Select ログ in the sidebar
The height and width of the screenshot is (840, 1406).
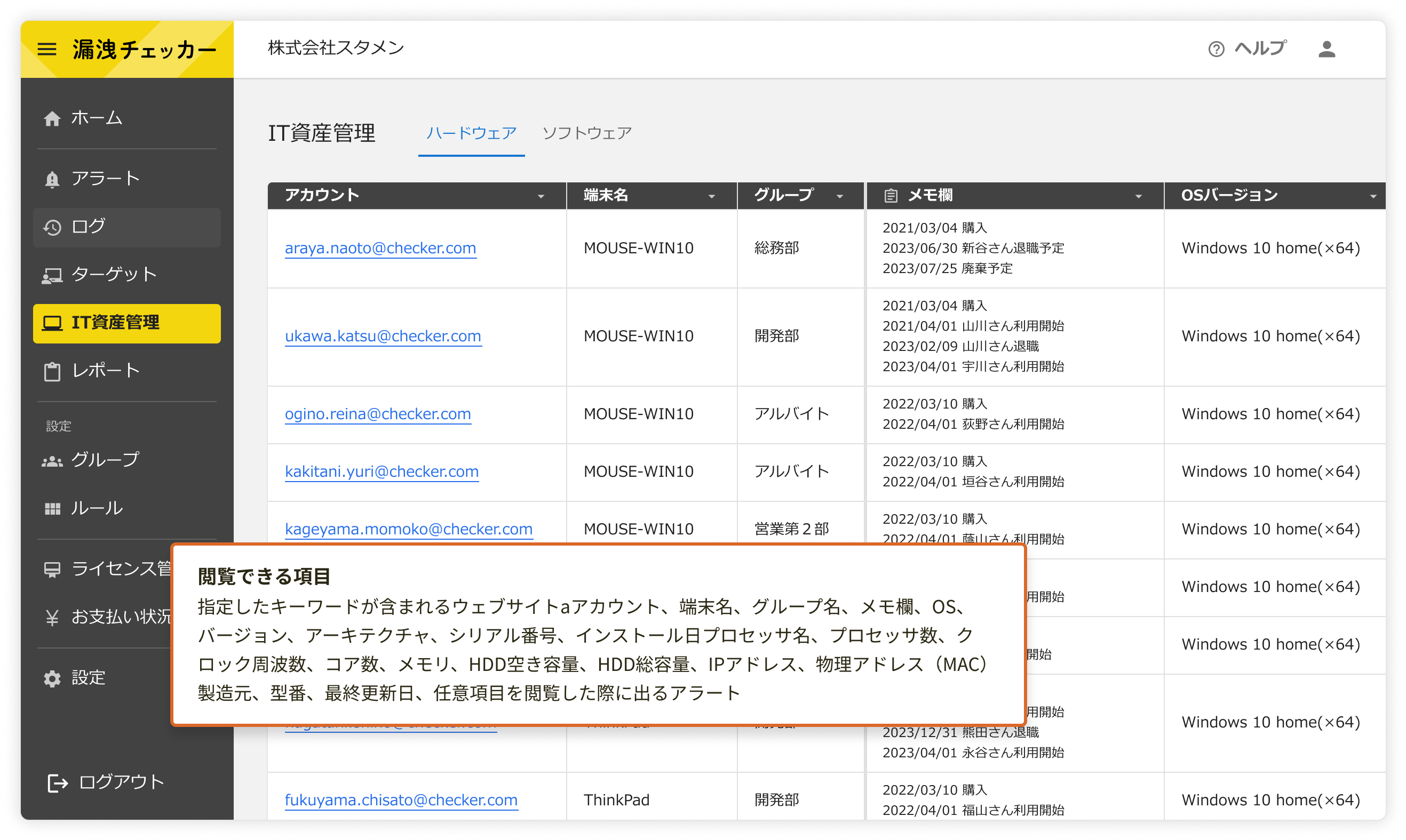[x=127, y=227]
